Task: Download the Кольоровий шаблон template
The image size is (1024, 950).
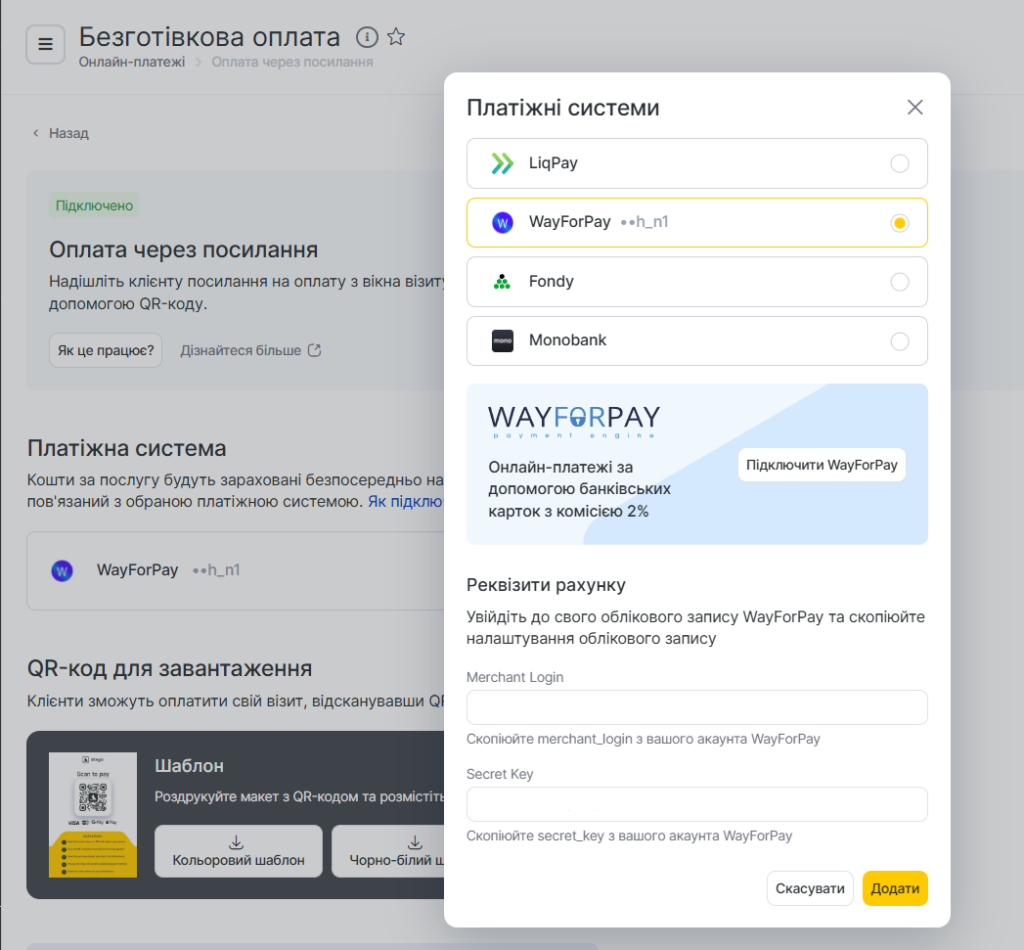Action: coord(238,851)
